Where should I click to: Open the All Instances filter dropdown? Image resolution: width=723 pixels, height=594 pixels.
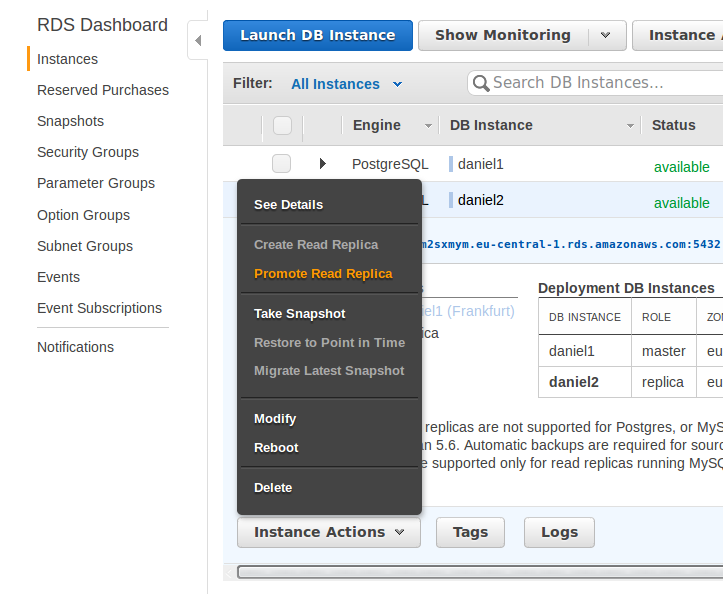(x=346, y=84)
